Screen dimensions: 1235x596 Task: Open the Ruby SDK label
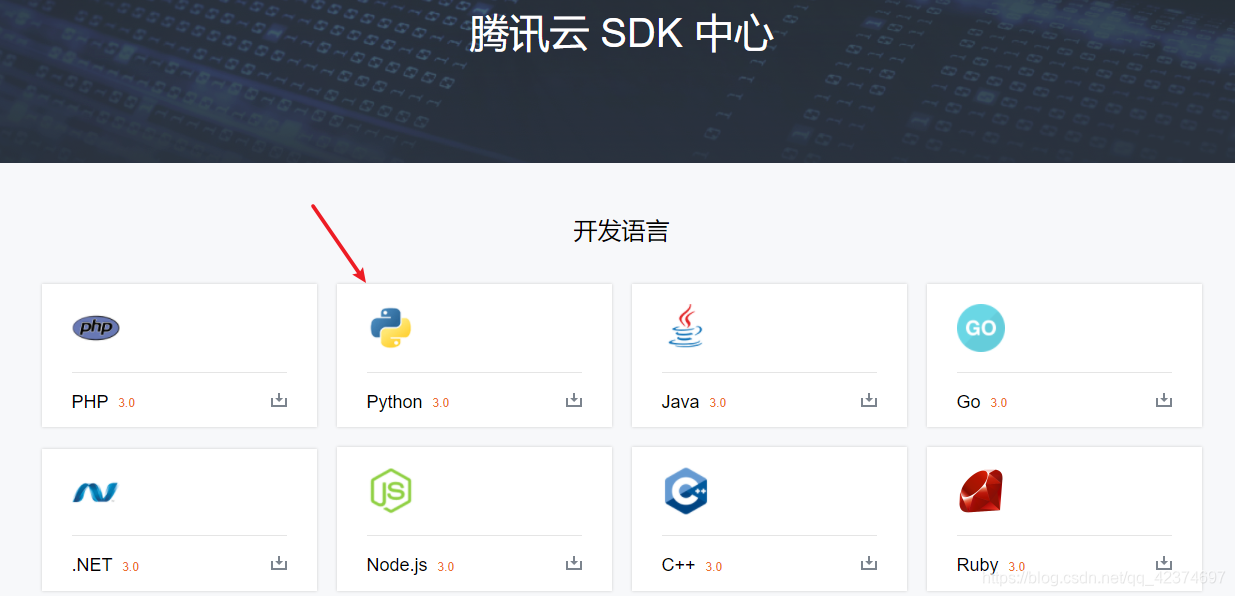(x=978, y=565)
